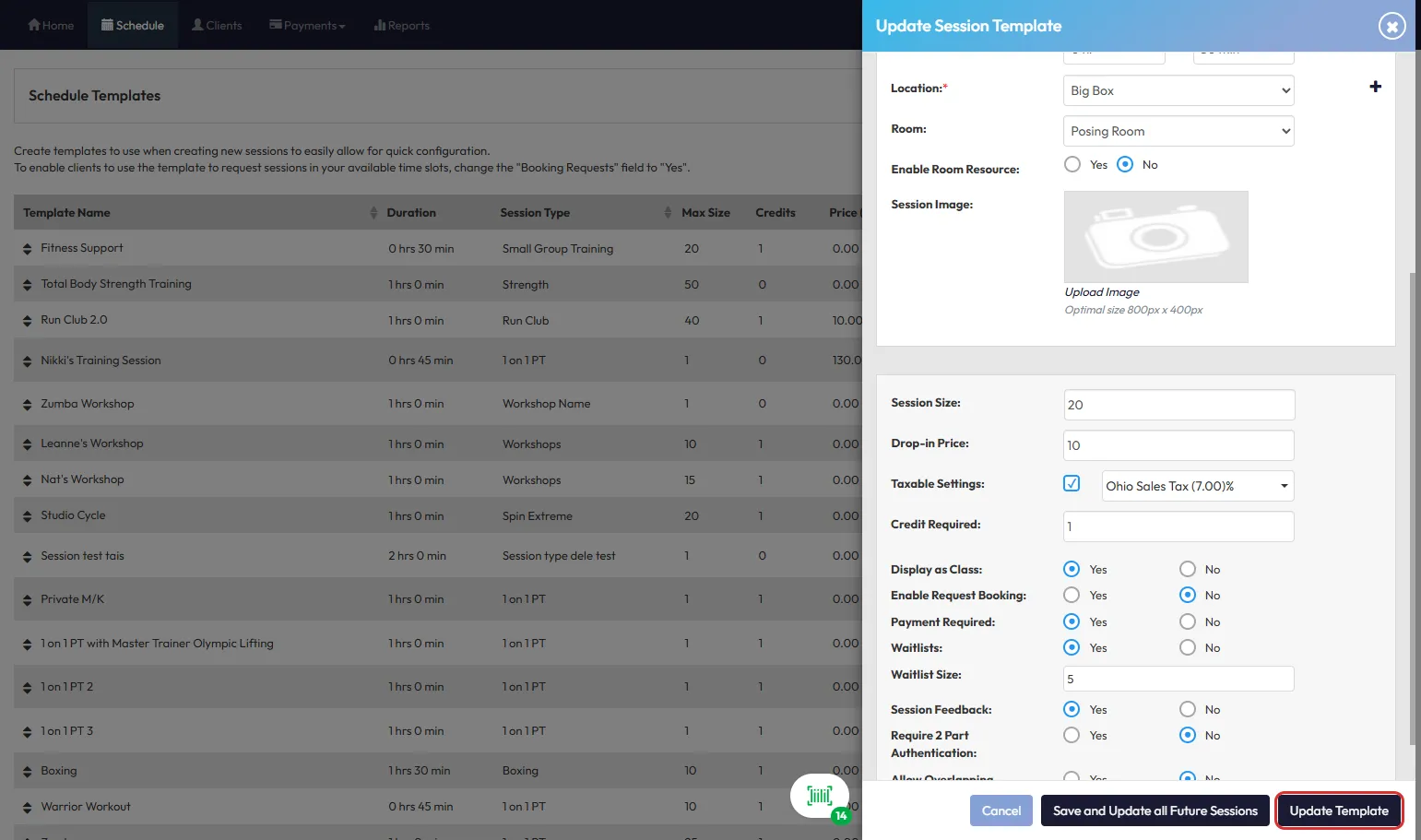Click reorder handle for Fitness Support row

[27, 249]
